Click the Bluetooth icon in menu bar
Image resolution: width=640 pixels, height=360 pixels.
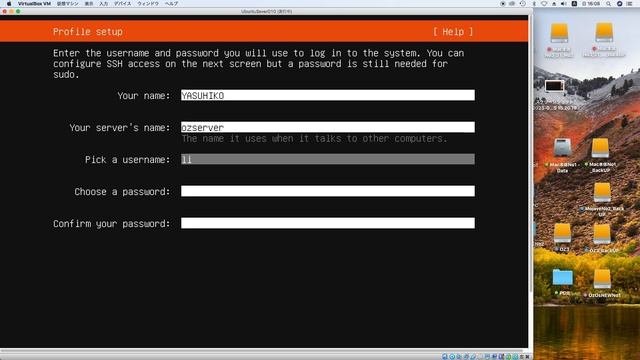pos(534,3)
